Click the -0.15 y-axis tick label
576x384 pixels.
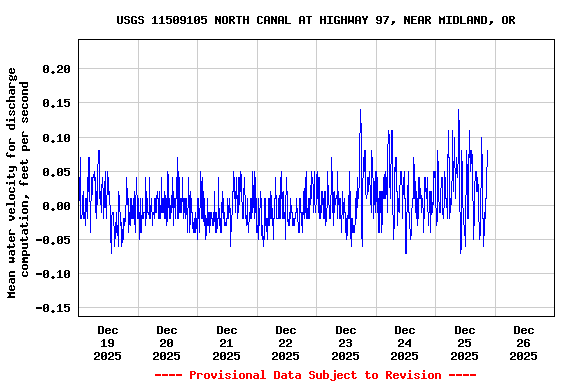point(53,308)
